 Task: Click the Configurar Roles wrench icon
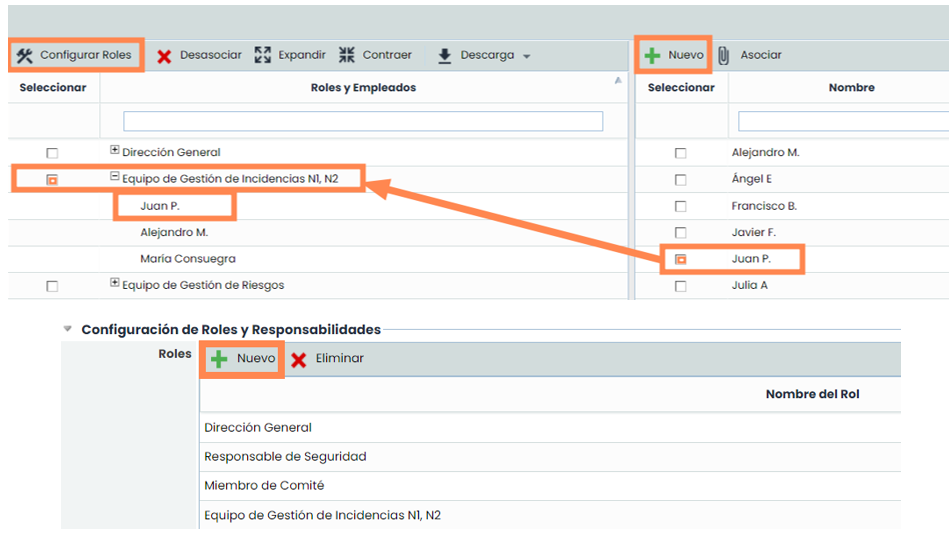coord(25,55)
